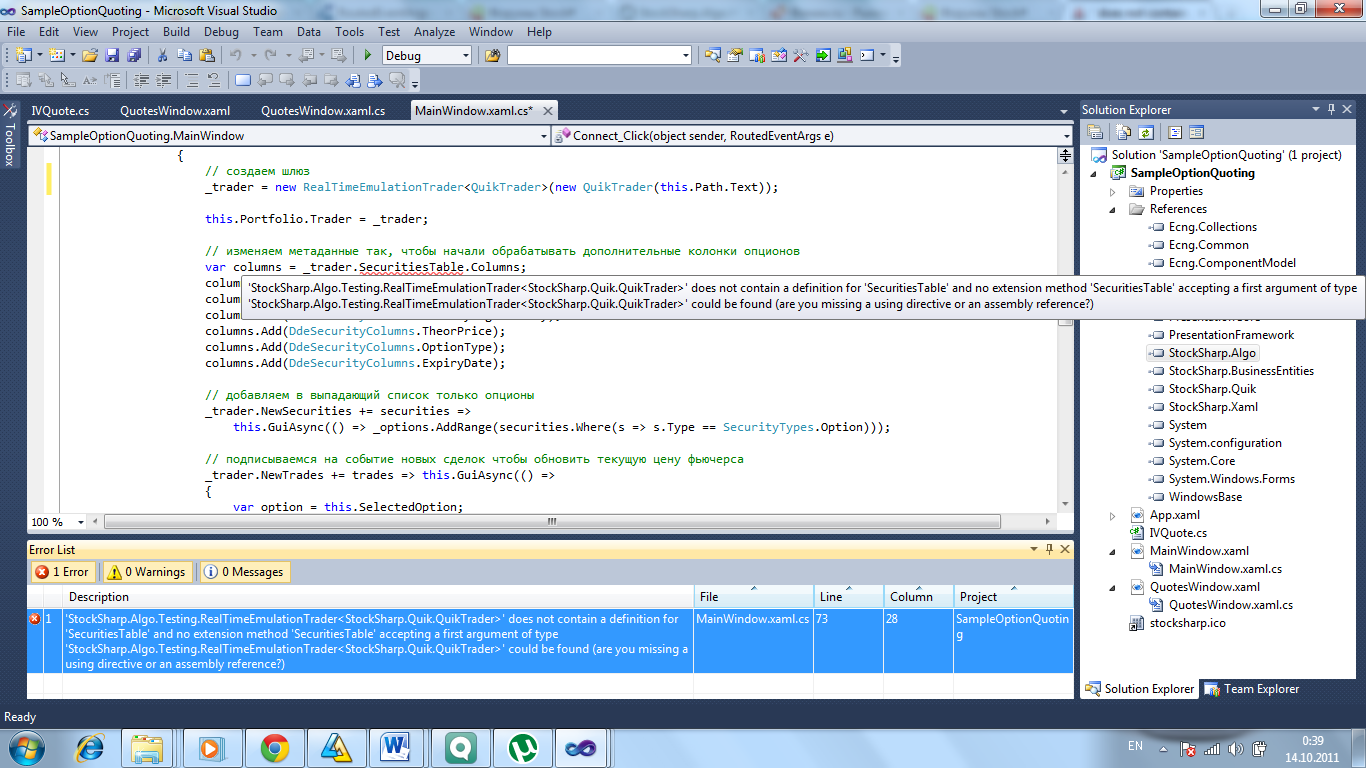Screen dimensions: 1366x768
Task: Collapse the QuotesWindow.xaml node
Action: (1113, 587)
